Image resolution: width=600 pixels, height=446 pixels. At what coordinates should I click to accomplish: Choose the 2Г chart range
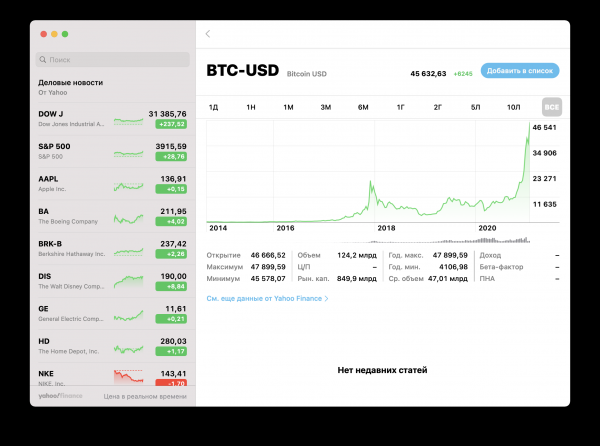438,107
